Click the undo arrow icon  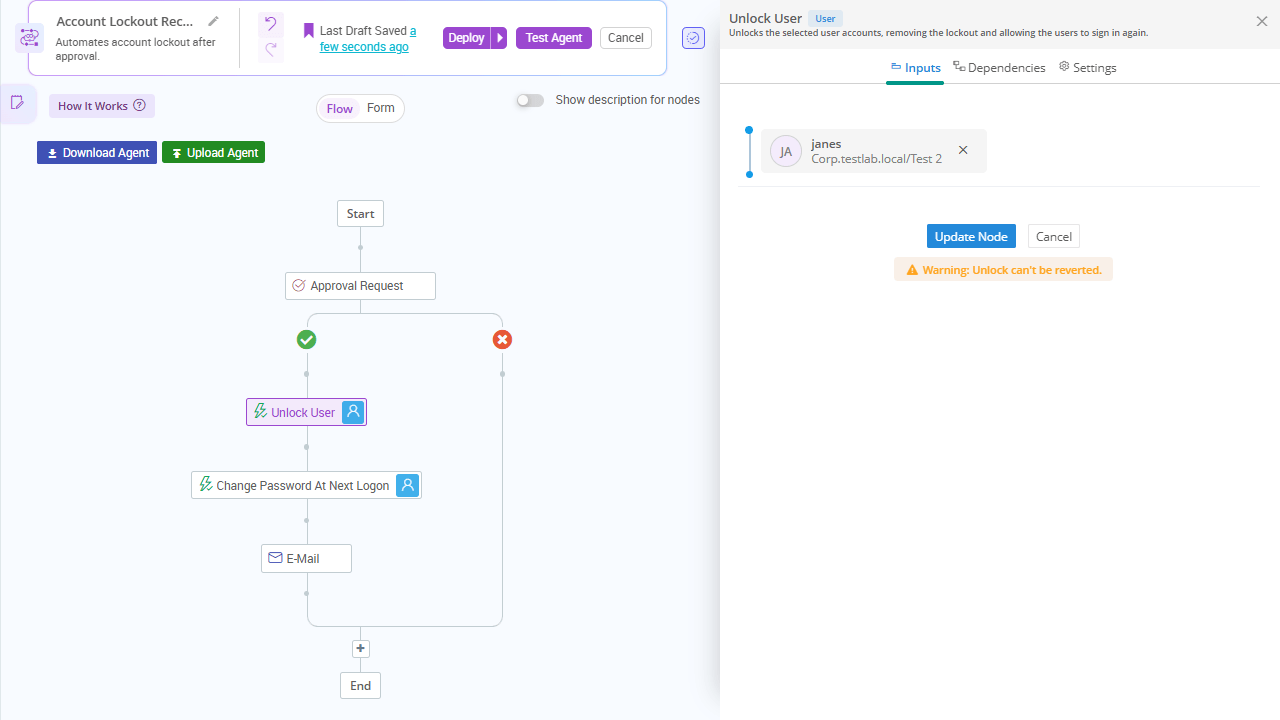click(x=271, y=24)
